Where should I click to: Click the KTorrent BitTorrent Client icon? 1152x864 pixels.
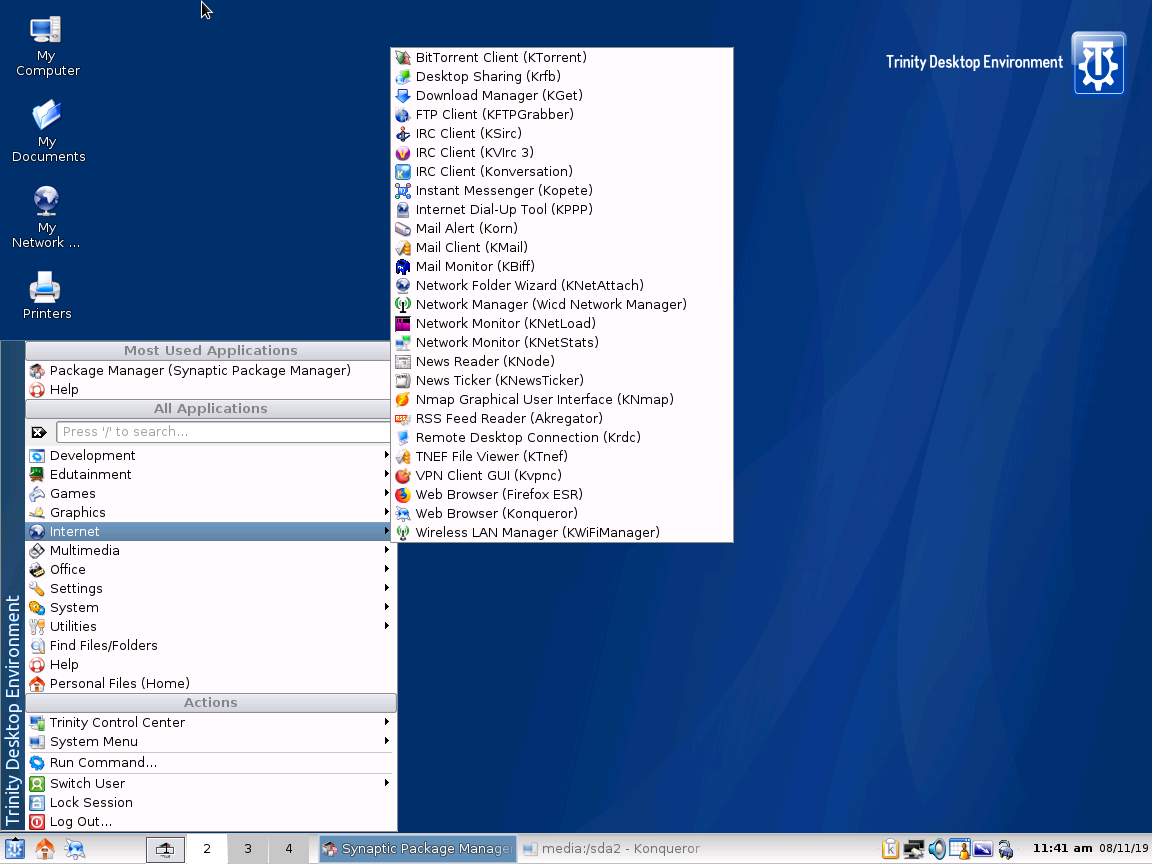click(x=403, y=57)
